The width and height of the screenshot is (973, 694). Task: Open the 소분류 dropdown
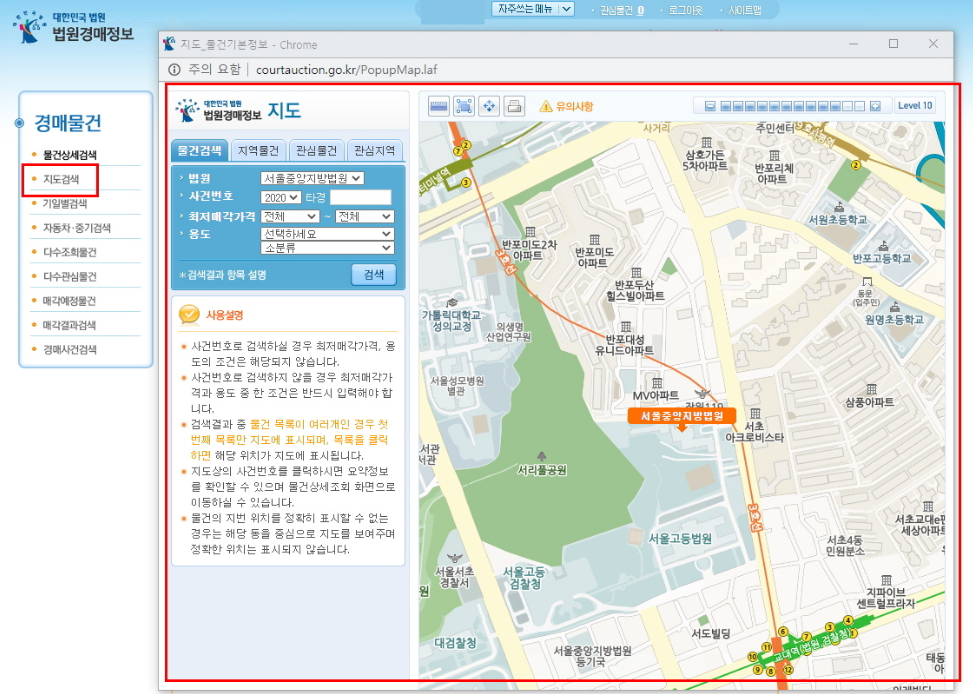click(x=327, y=248)
